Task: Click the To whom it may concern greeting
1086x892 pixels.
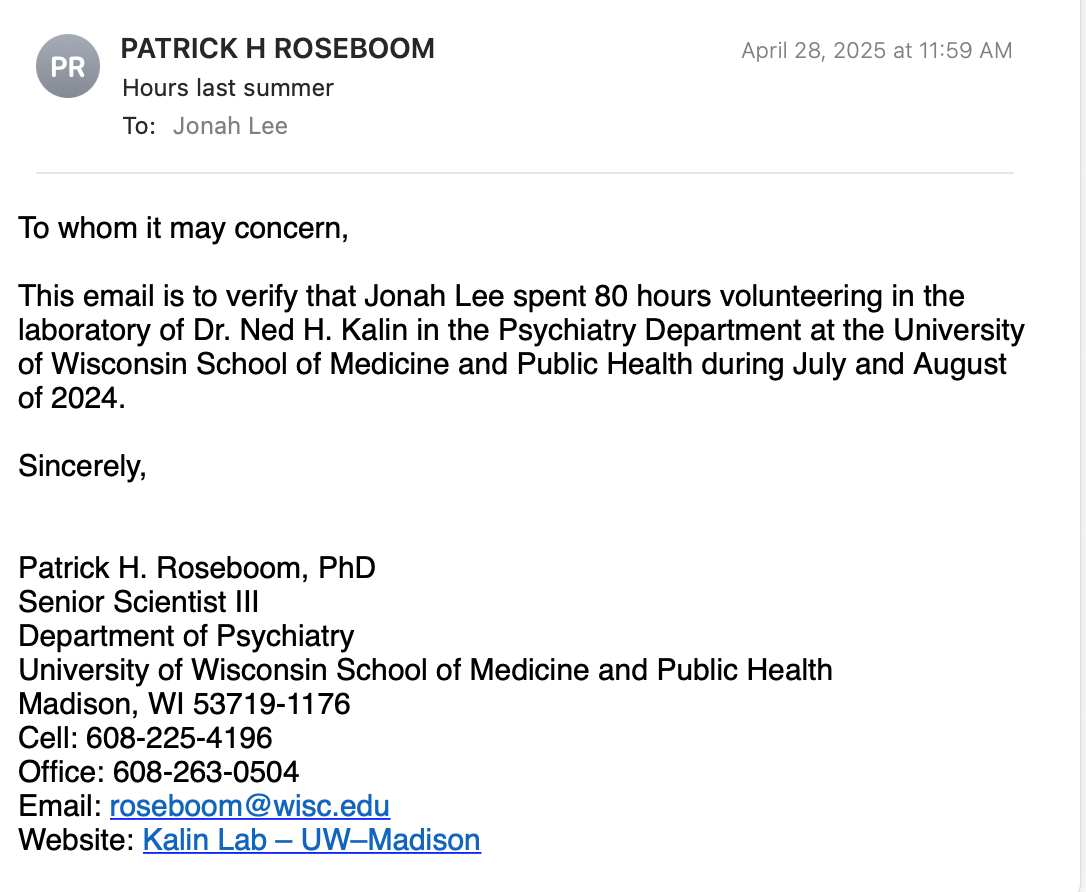Action: tap(183, 228)
